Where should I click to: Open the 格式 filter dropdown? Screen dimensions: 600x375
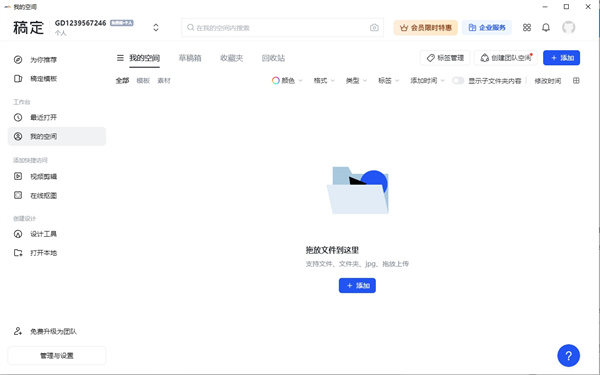pos(324,81)
